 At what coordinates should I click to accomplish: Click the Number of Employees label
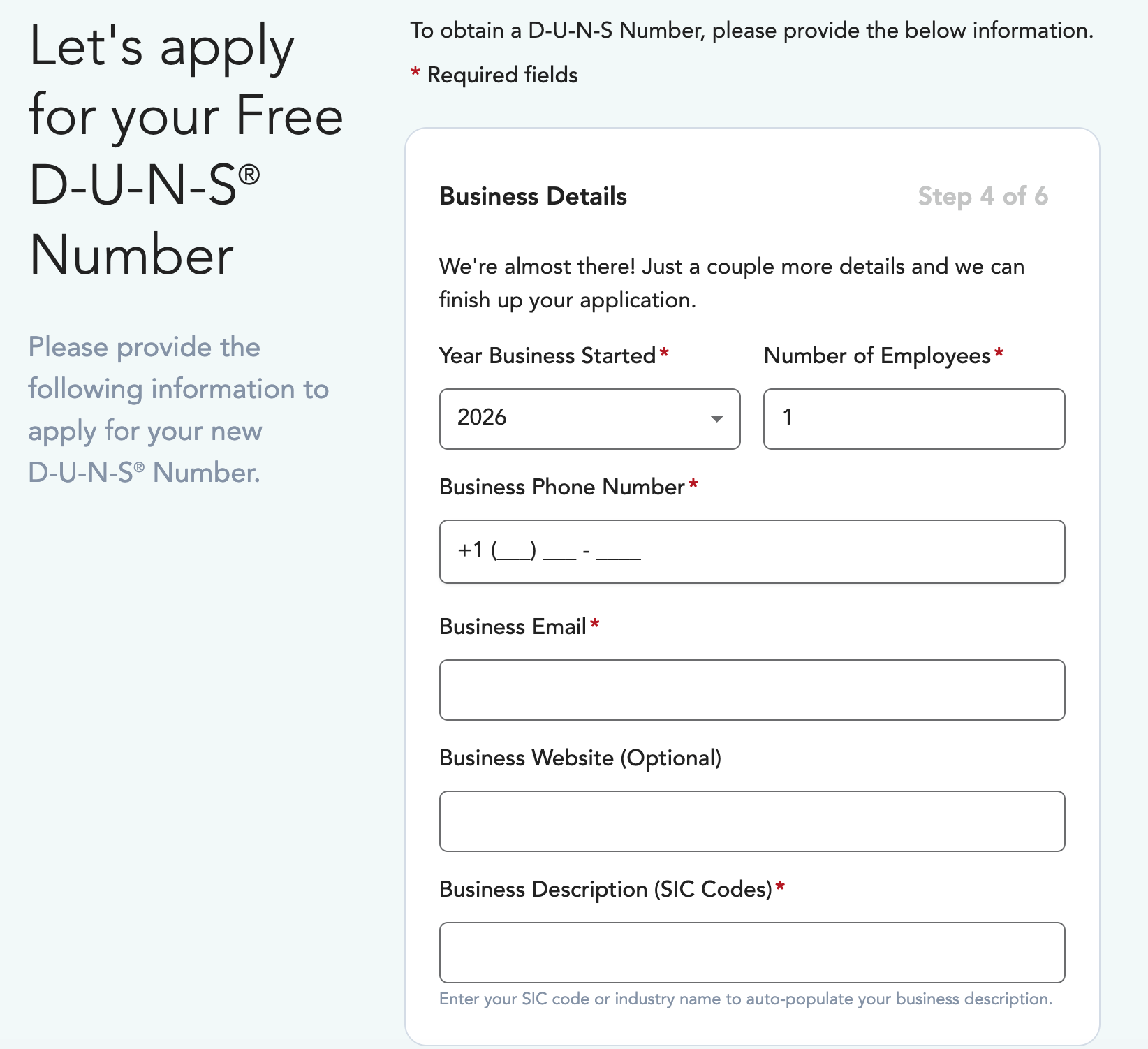coord(877,355)
